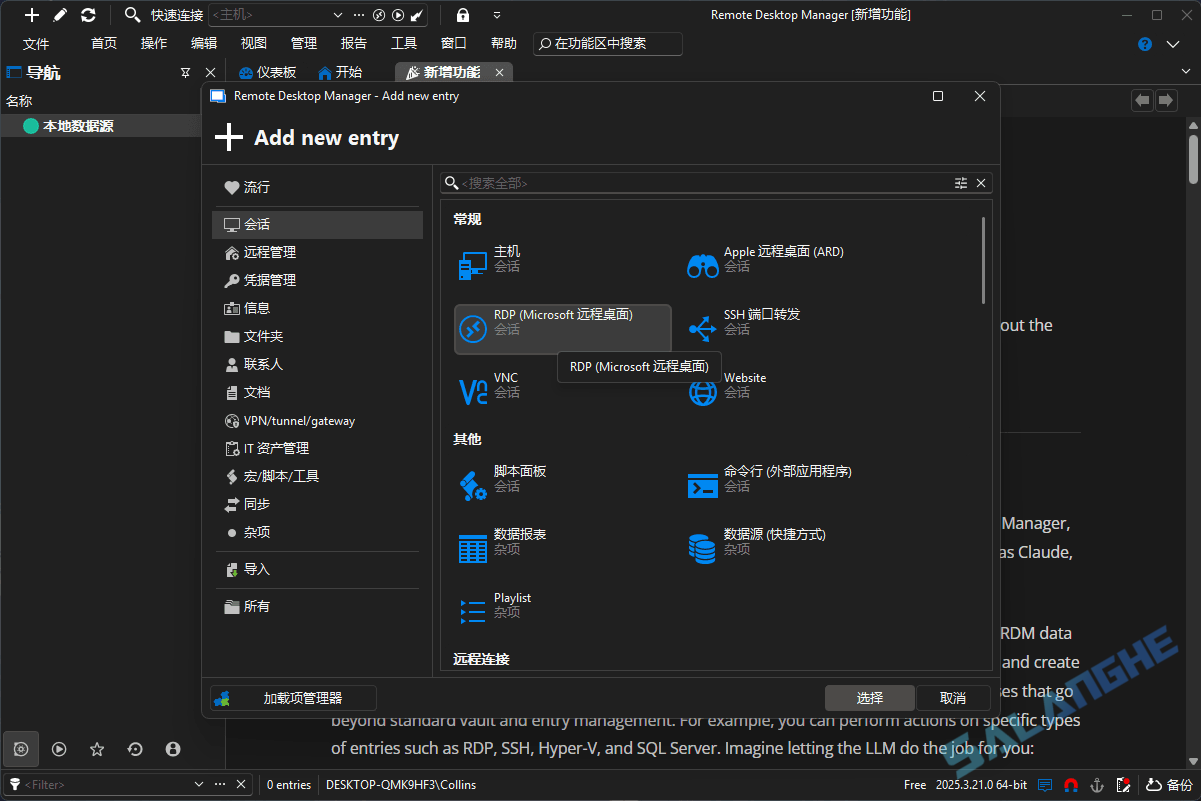Select the Playlist entry type
The width and height of the screenshot is (1201, 801).
coord(512,604)
